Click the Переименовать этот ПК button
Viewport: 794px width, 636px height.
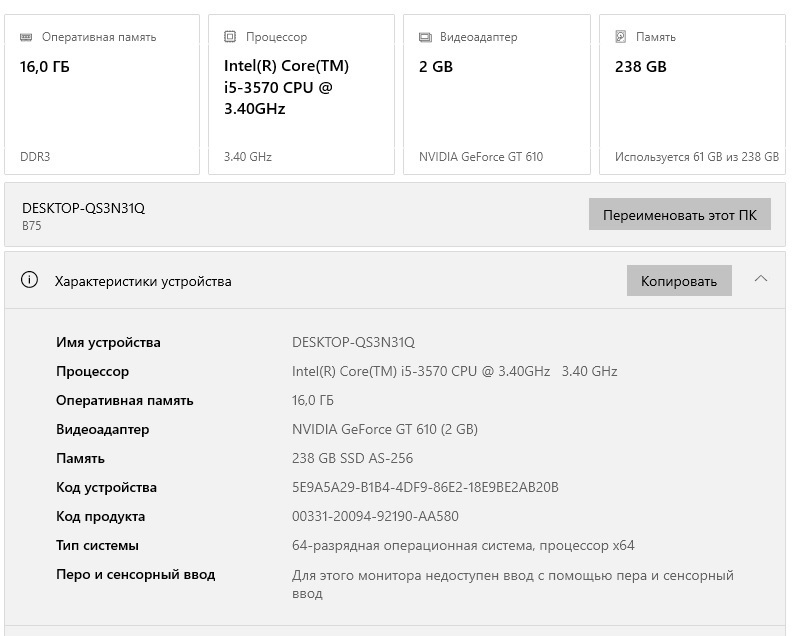pos(680,214)
